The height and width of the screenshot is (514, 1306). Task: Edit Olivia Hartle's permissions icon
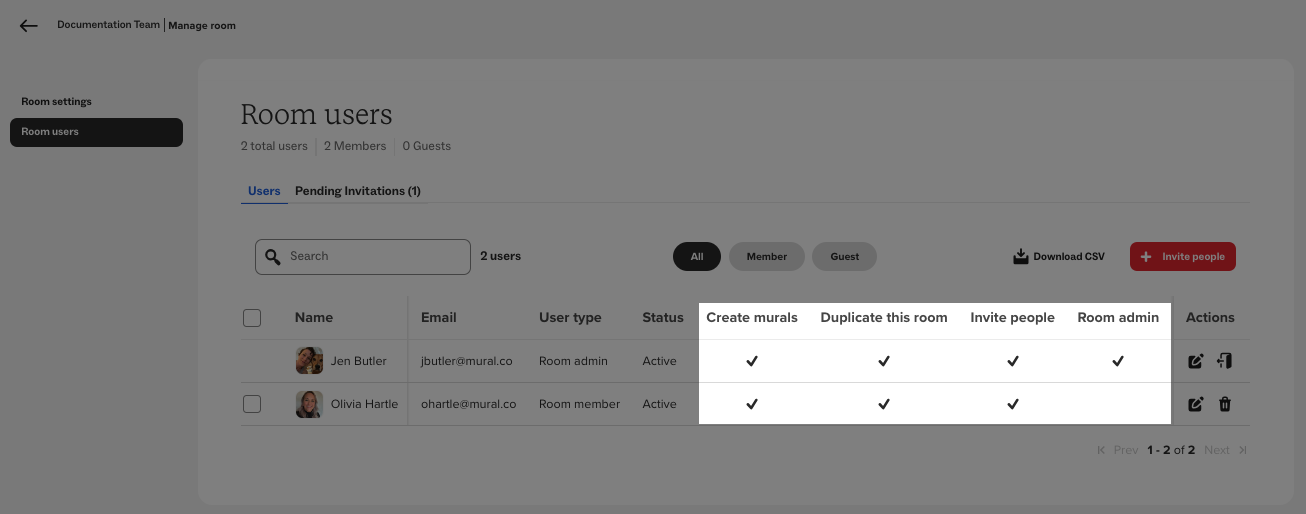tap(1196, 404)
